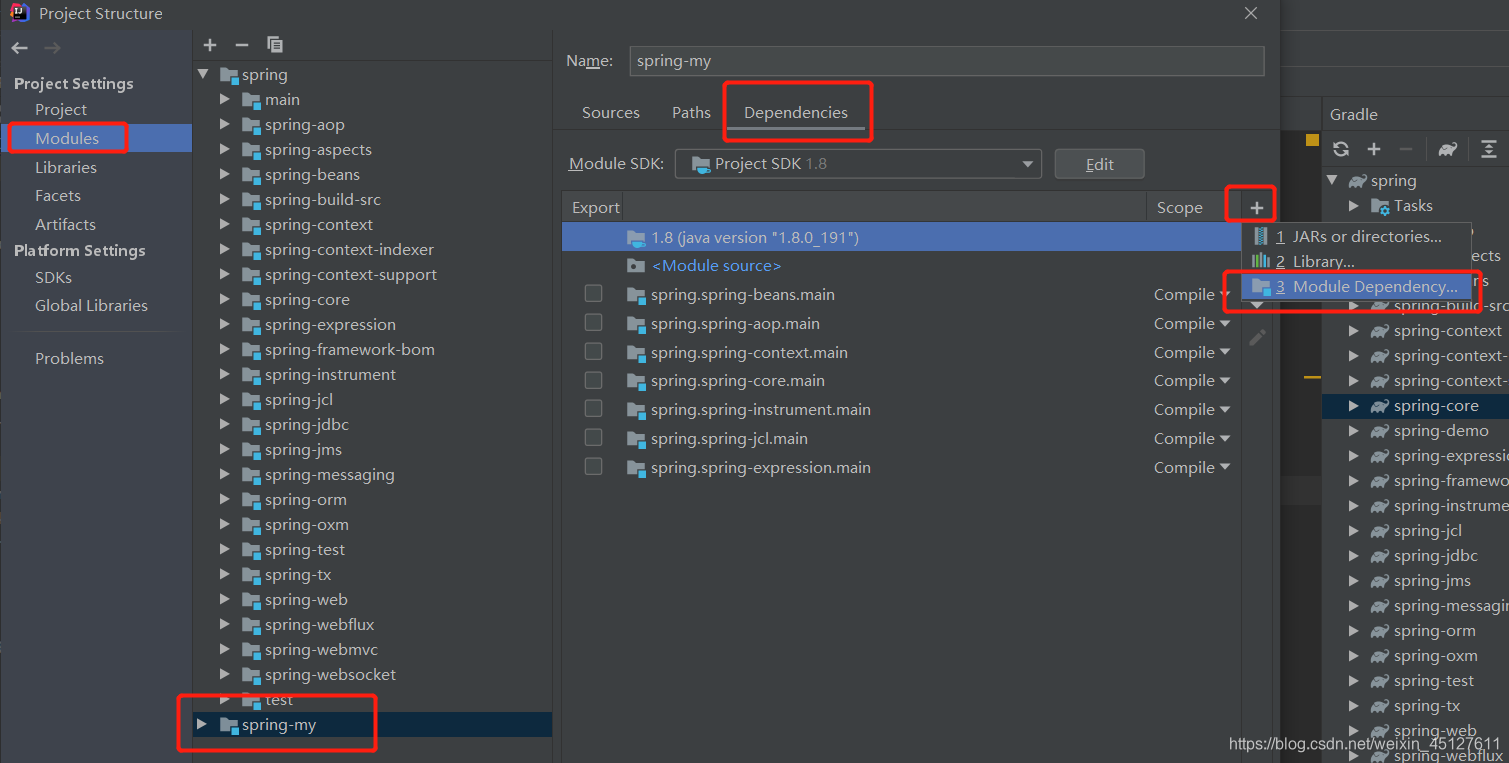Click the Scope column header
Image resolution: width=1509 pixels, height=763 pixels.
(x=1180, y=208)
